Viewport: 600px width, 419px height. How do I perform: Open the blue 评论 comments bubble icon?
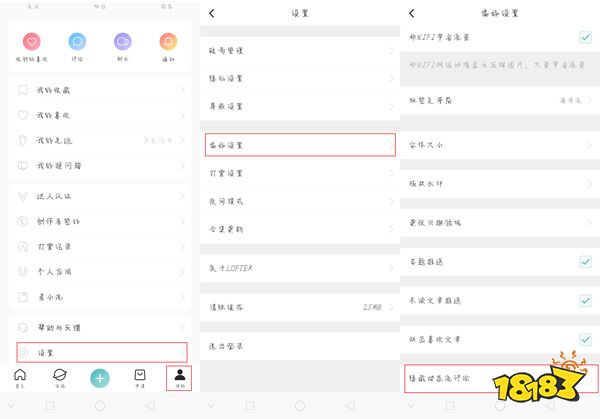pyautogui.click(x=77, y=41)
